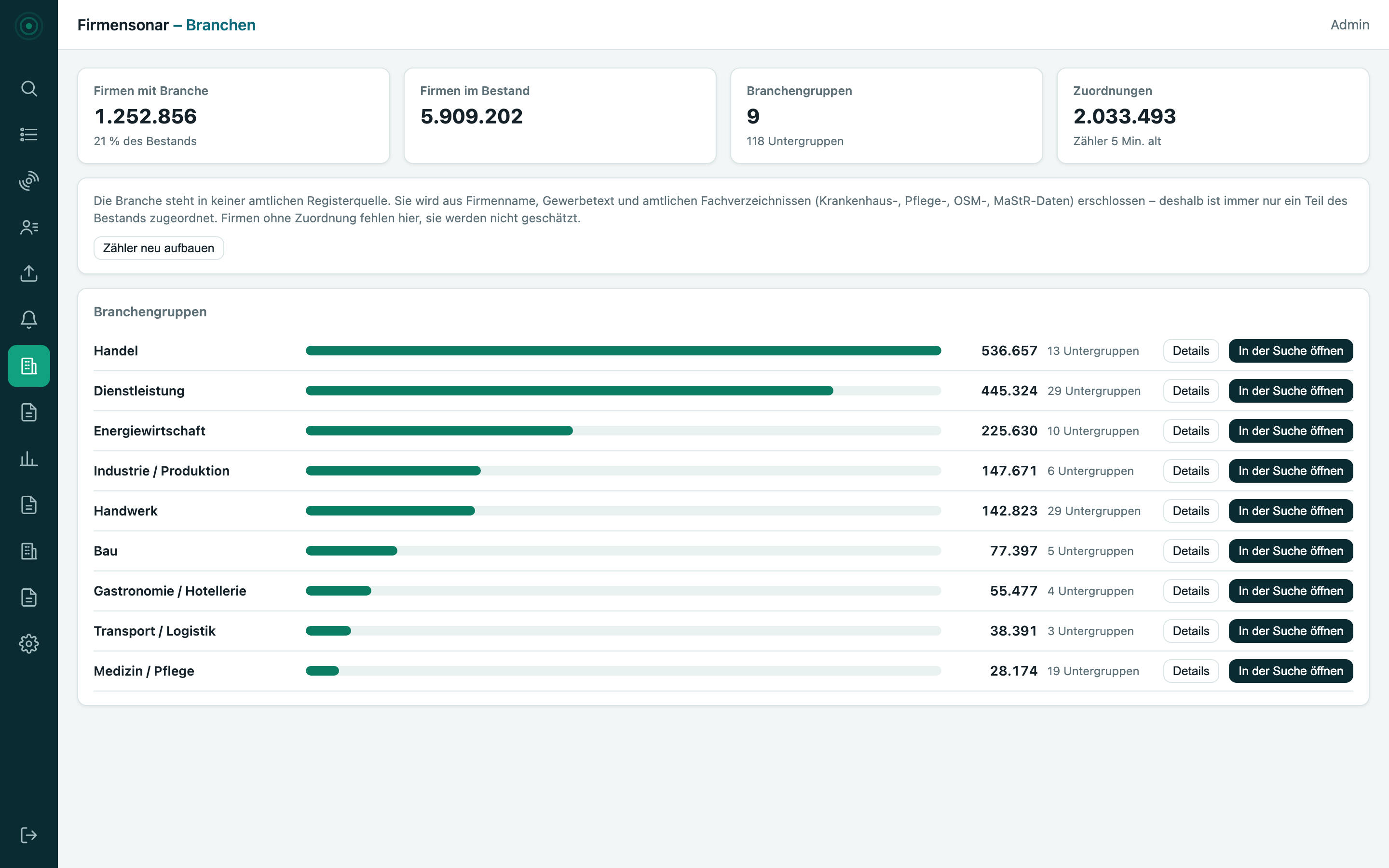This screenshot has width=1389, height=868.
Task: Click the Firmensonar logo icon
Action: (x=29, y=26)
